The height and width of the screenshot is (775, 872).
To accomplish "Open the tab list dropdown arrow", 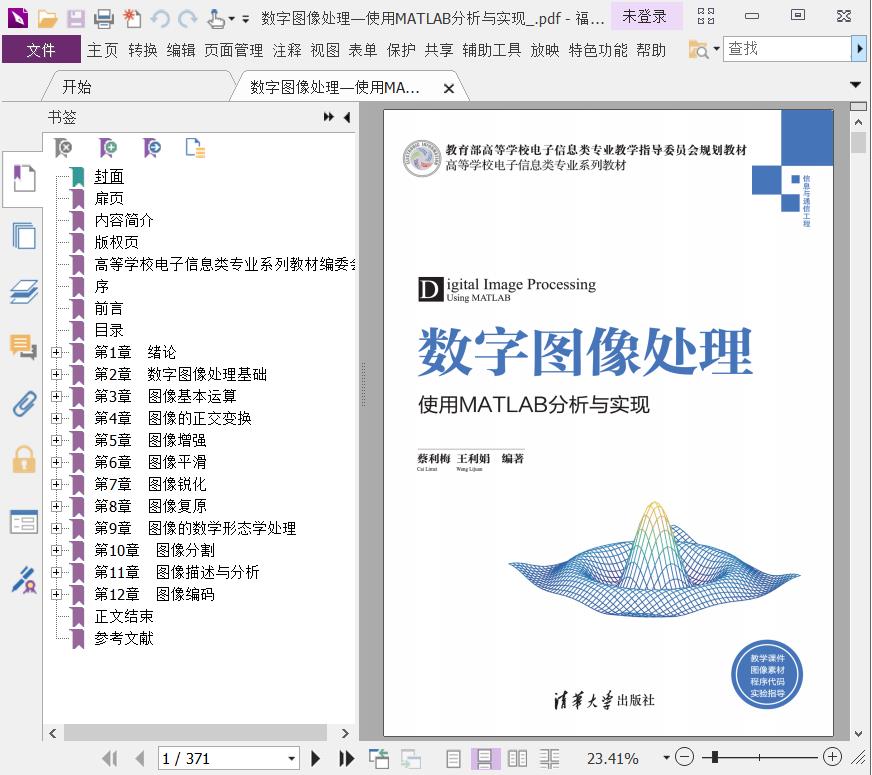I will pos(856,85).
